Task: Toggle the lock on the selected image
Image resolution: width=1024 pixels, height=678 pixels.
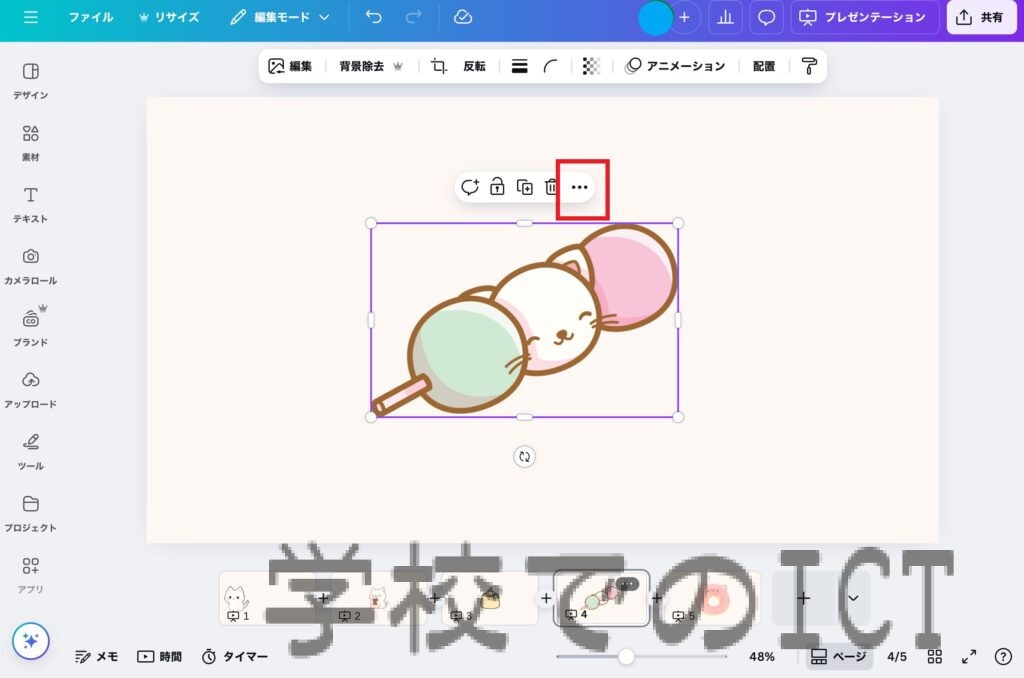Action: pos(497,187)
